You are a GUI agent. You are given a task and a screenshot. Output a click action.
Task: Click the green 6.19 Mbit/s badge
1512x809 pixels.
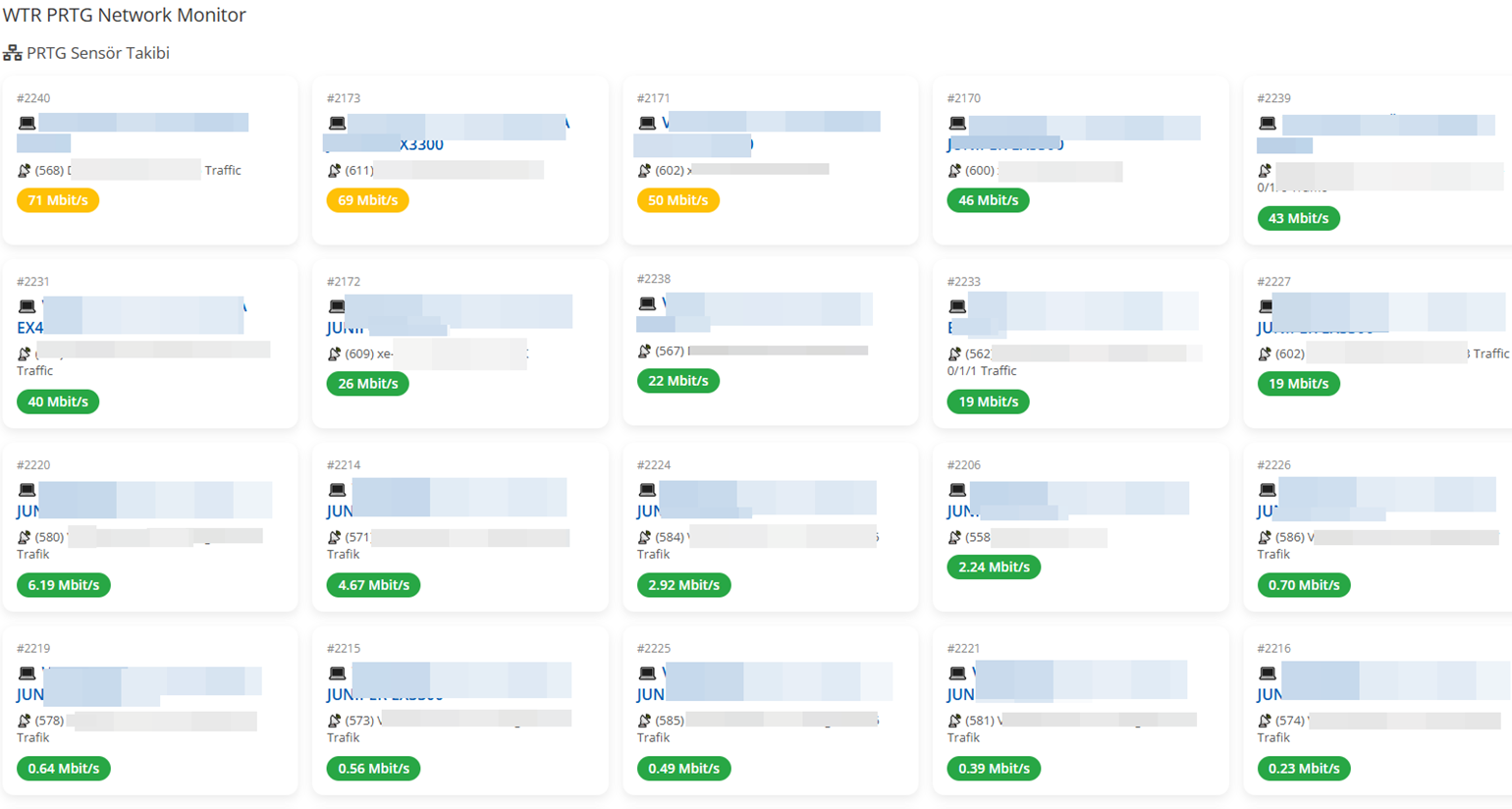(x=64, y=585)
